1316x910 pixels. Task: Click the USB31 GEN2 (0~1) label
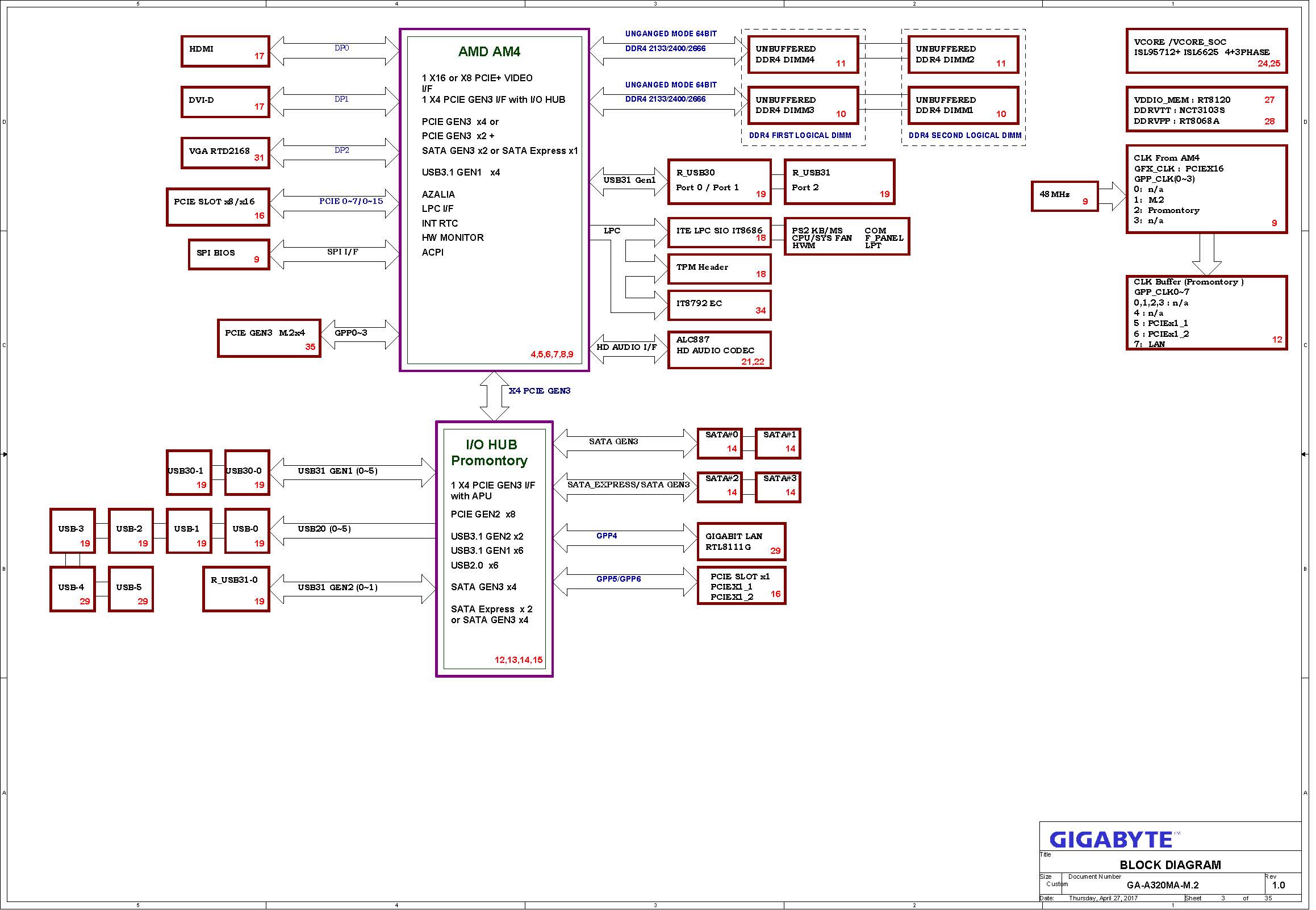click(x=339, y=588)
